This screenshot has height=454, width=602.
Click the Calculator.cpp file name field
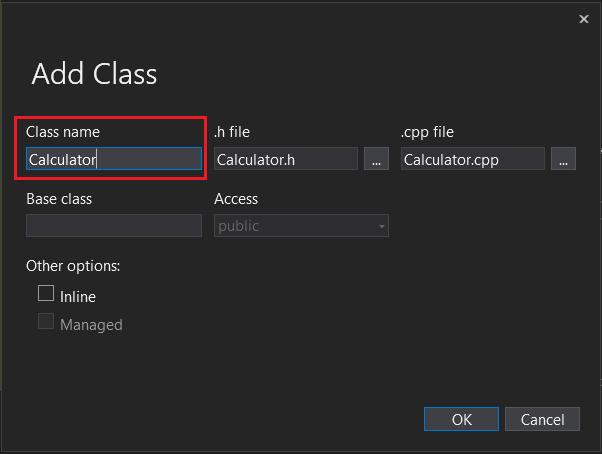(472, 159)
